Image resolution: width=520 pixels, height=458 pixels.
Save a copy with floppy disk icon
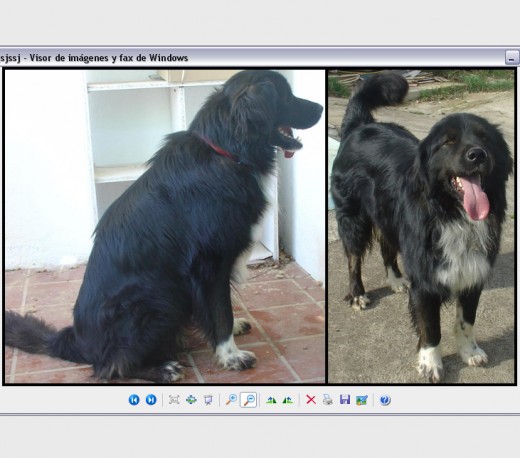[345, 400]
